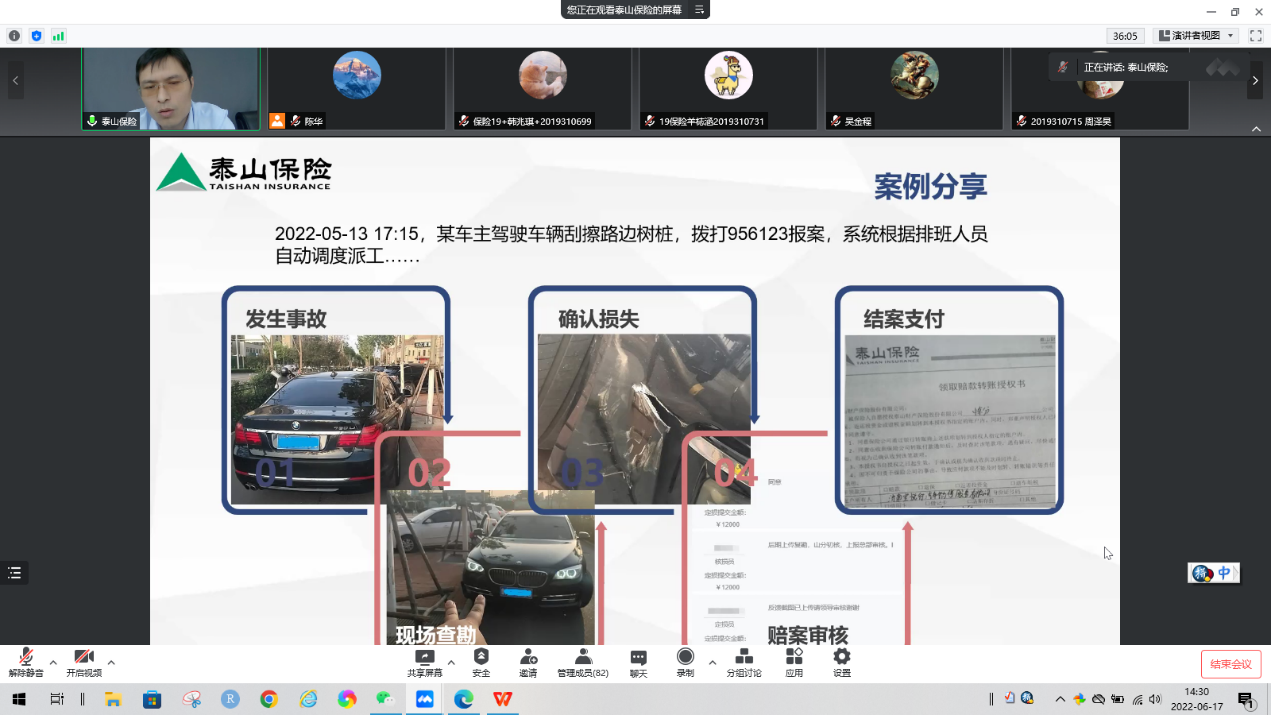Start recording with 录制 button

tap(685, 662)
